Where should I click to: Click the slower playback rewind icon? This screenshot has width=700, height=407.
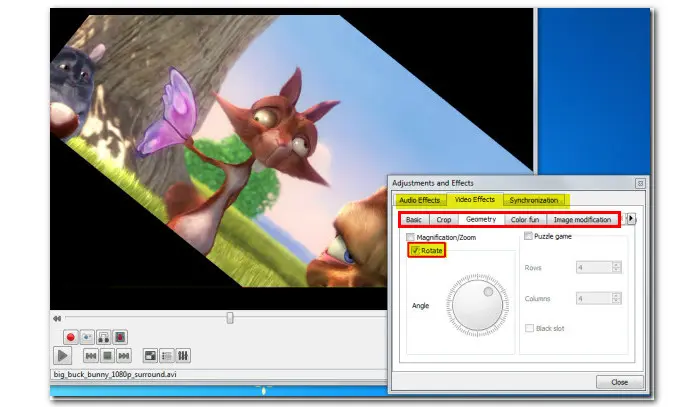(x=57, y=319)
